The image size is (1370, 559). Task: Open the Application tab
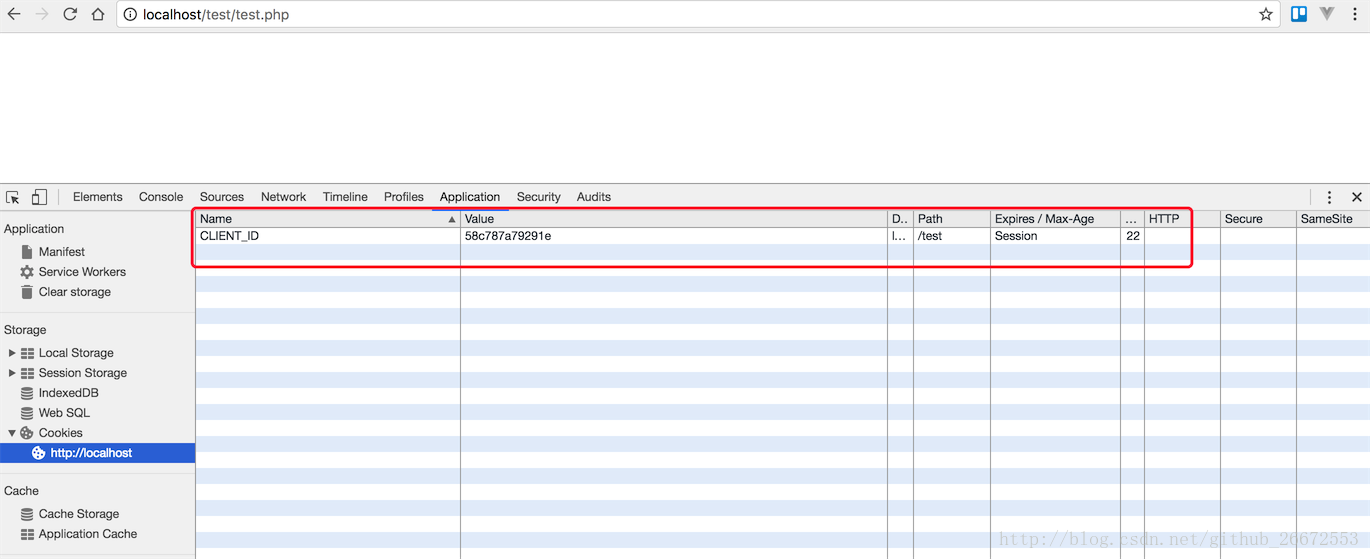[x=470, y=197]
